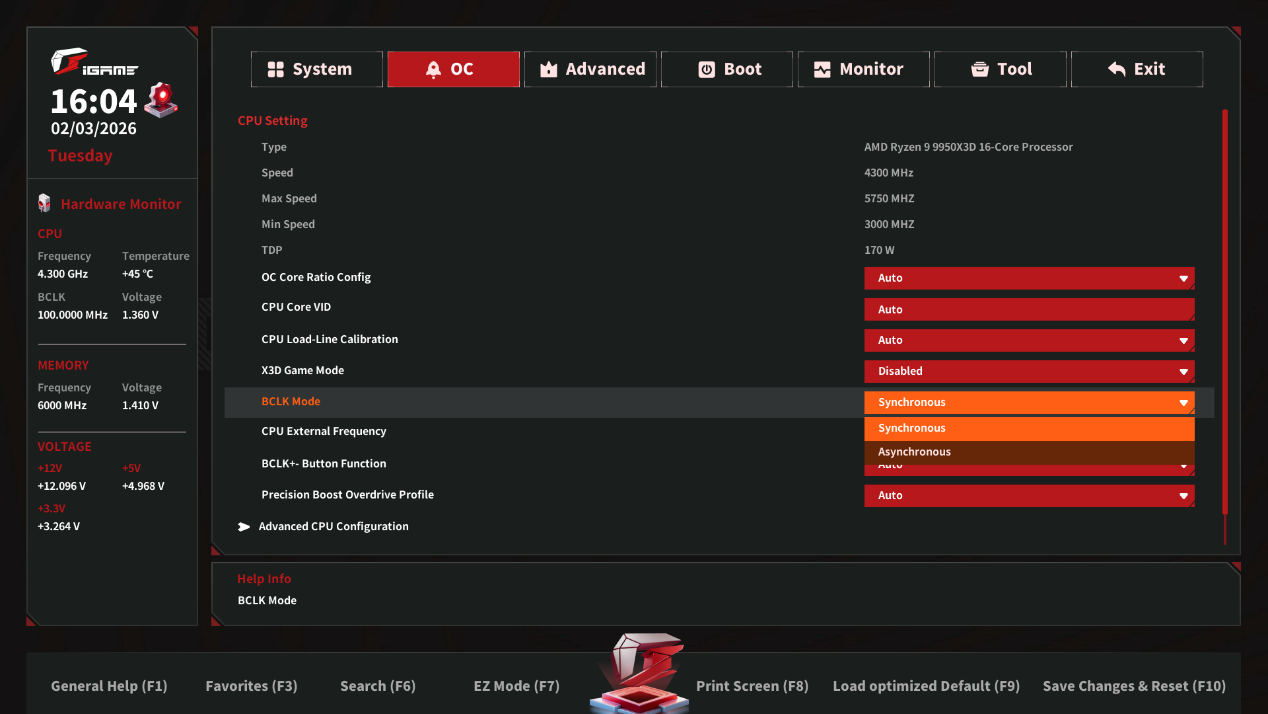Image resolution: width=1268 pixels, height=714 pixels.
Task: Click the 6000 MHz memory frequency
Action: [x=62, y=406]
